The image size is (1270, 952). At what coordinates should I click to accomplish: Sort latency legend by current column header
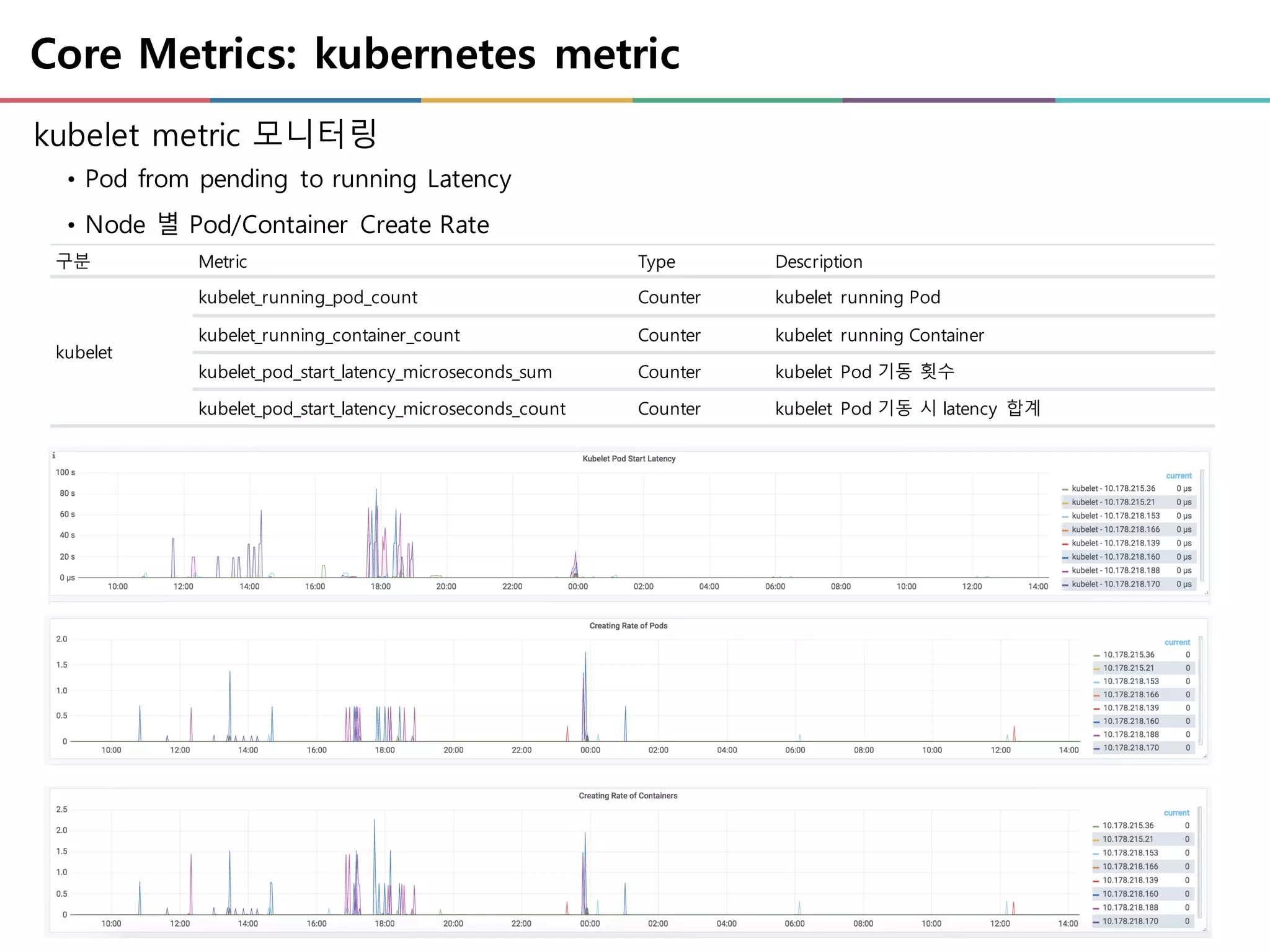tap(1178, 476)
